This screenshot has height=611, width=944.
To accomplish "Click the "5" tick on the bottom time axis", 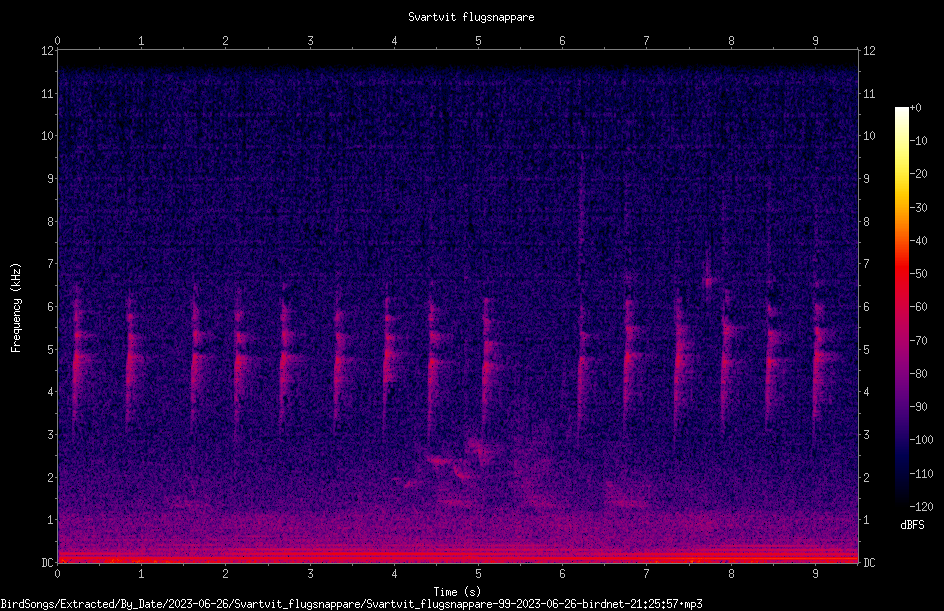I will coord(478,574).
